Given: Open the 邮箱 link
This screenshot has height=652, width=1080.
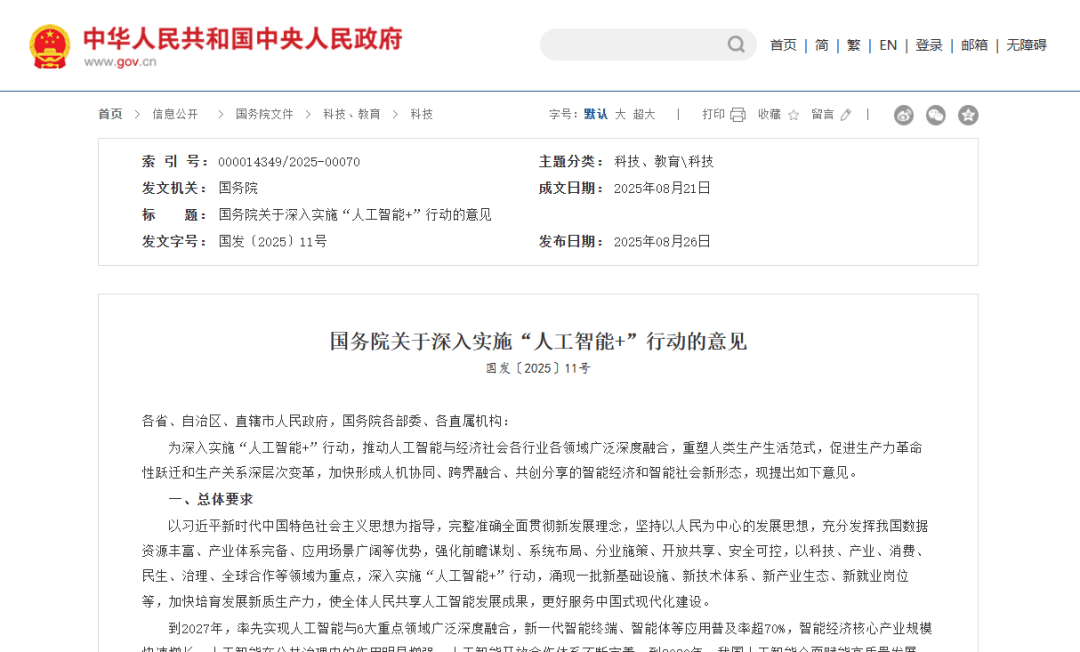Looking at the screenshot, I should 973,45.
